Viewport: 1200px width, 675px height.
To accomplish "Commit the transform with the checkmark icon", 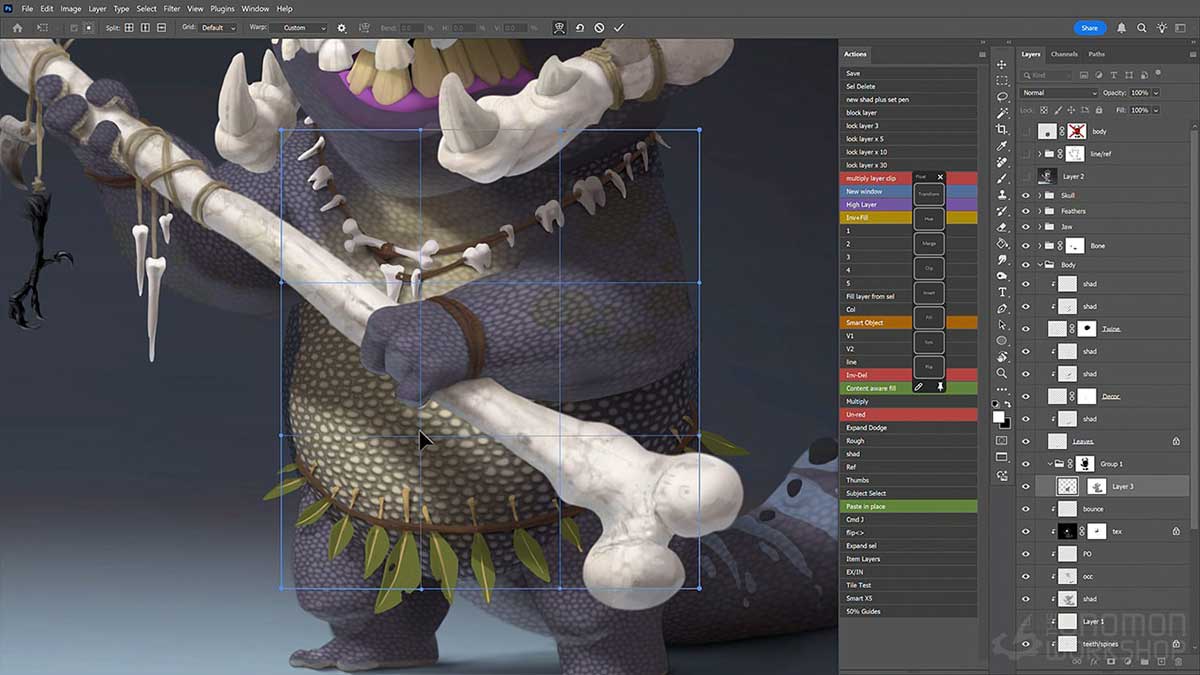I will click(x=618, y=28).
